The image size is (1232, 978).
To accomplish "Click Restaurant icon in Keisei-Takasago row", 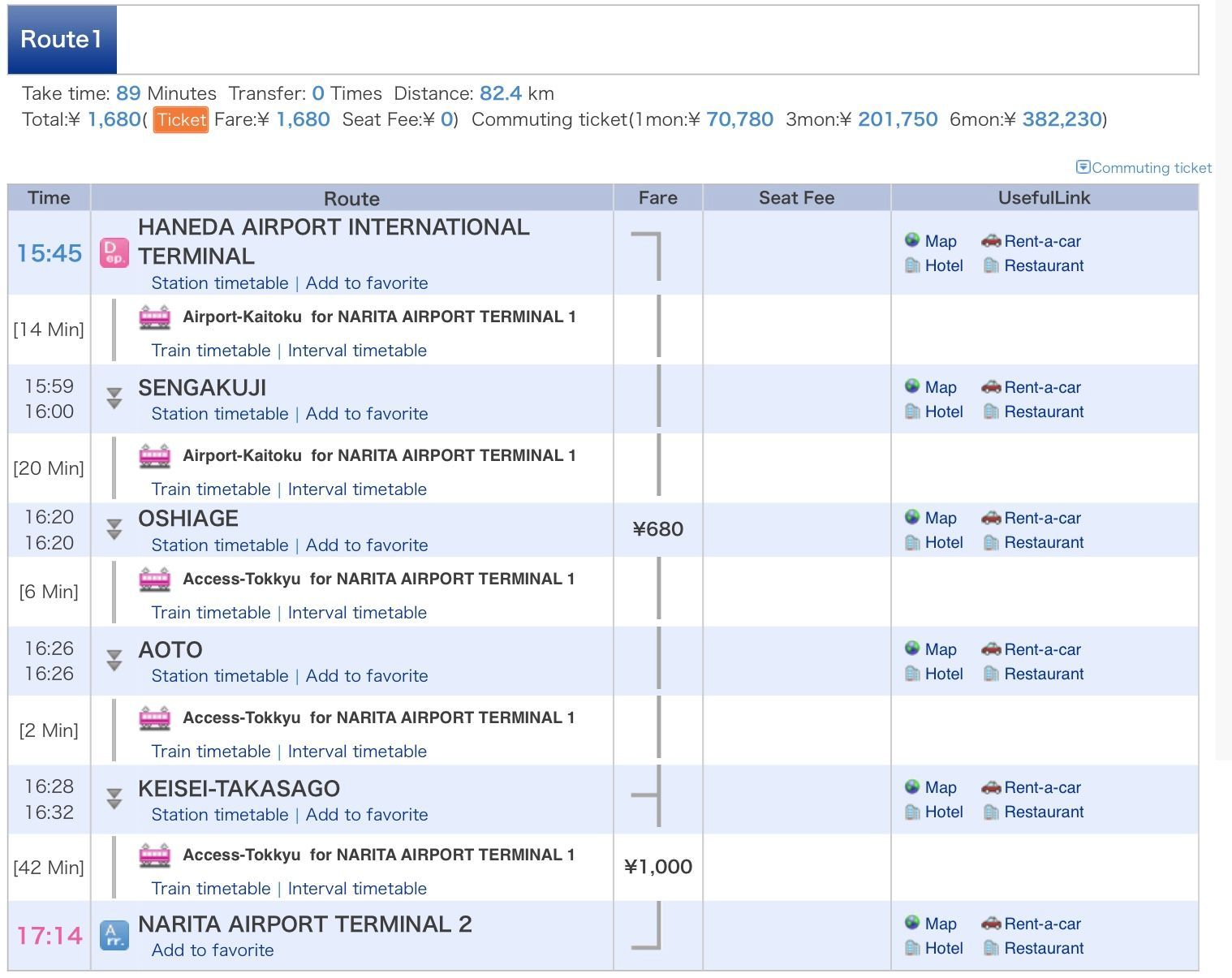I will (x=991, y=812).
